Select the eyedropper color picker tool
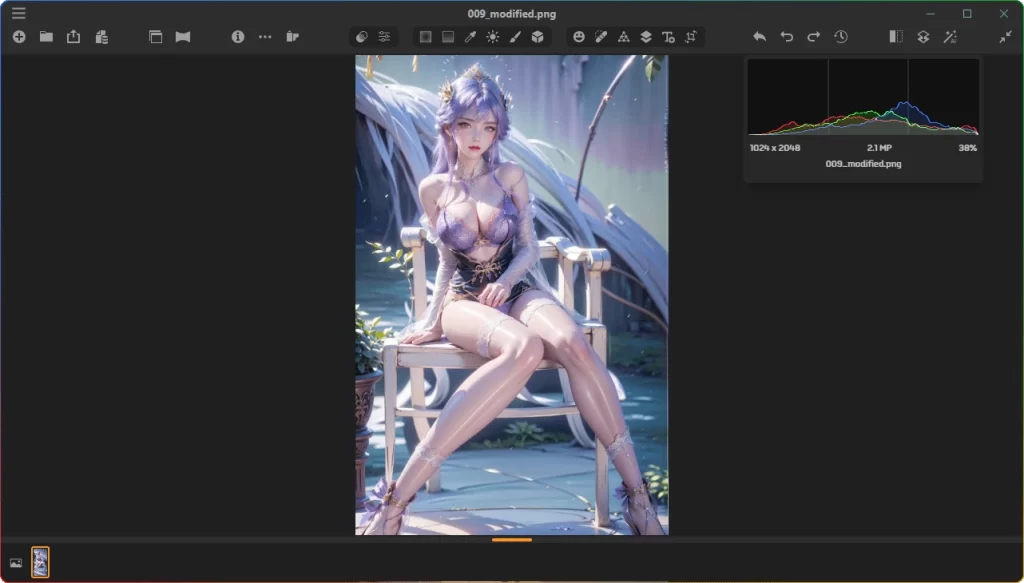 click(470, 37)
